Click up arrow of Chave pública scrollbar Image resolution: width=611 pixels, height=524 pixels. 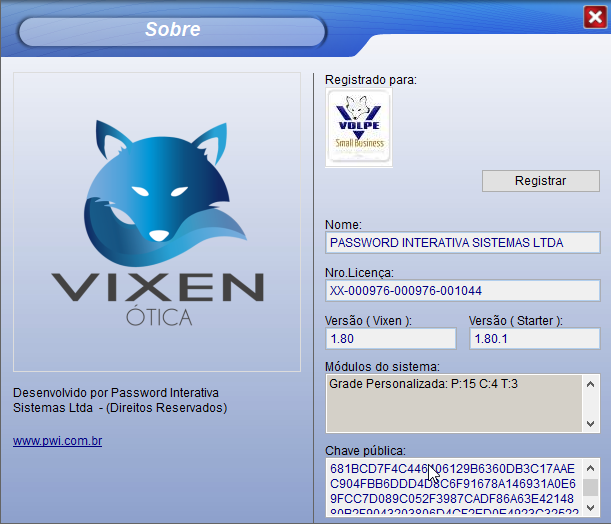click(x=591, y=468)
